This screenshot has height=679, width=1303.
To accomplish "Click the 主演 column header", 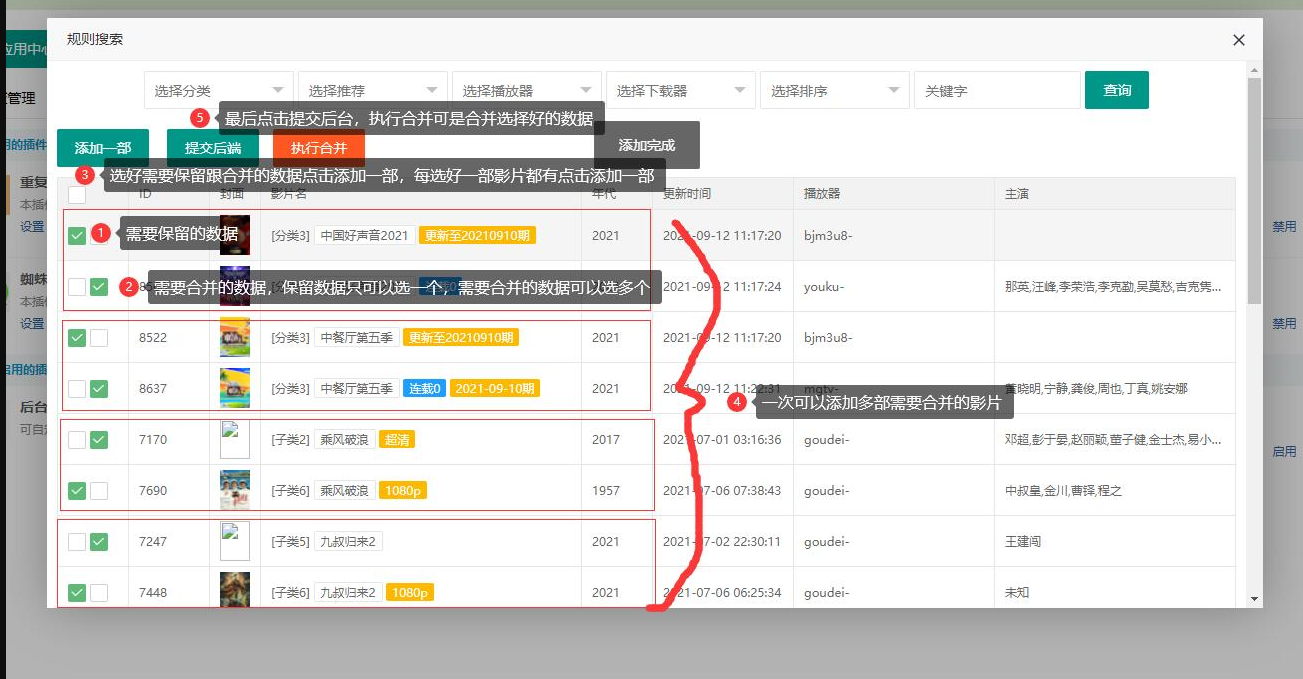I will pyautogui.click(x=1017, y=194).
